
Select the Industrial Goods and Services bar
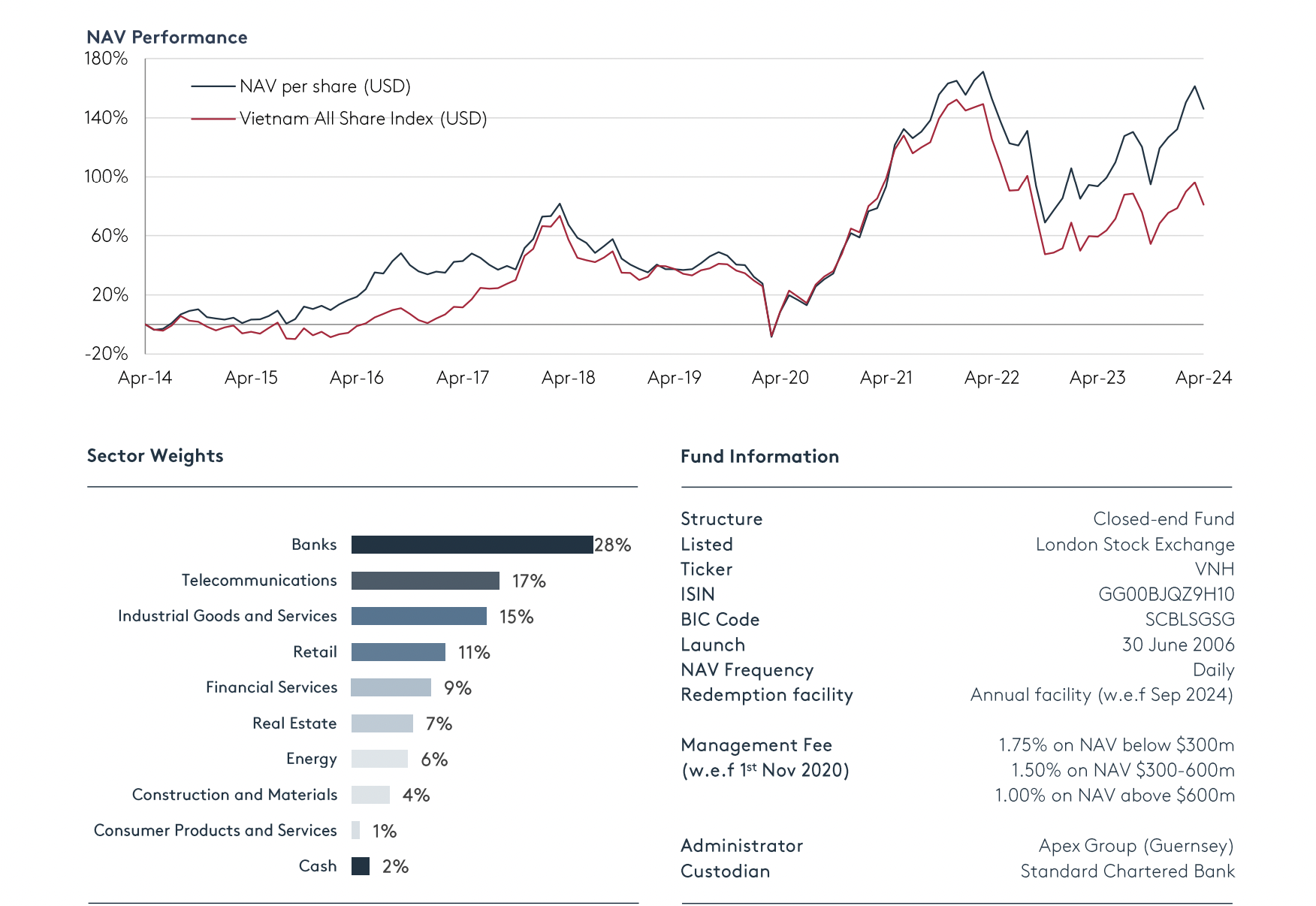point(418,616)
